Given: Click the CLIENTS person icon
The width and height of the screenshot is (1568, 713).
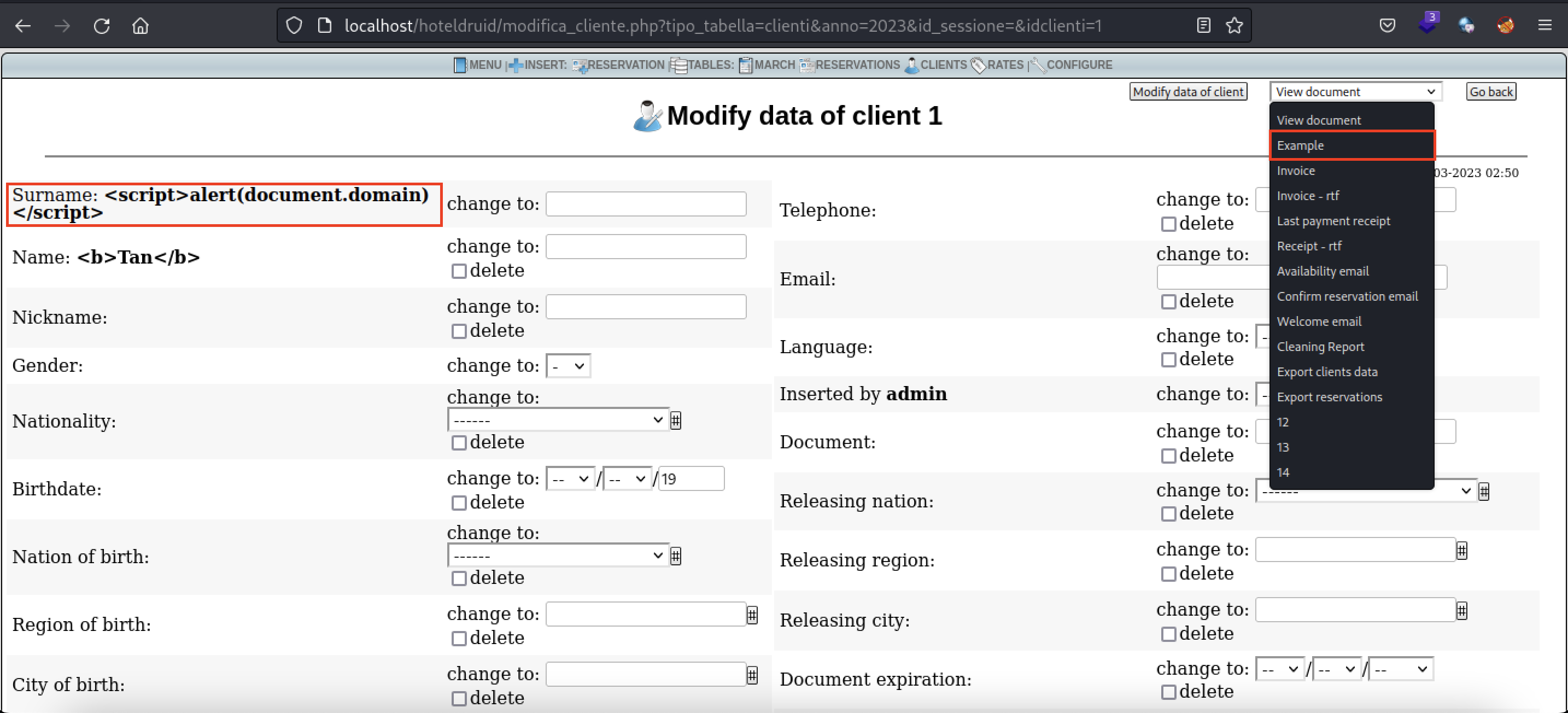Looking at the screenshot, I should click(911, 65).
